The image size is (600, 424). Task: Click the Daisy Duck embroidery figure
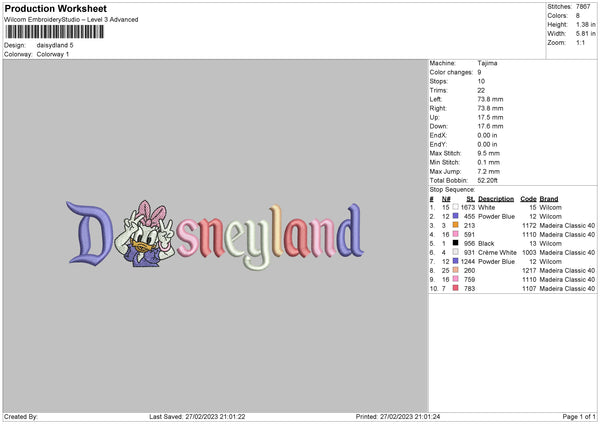pos(149,233)
